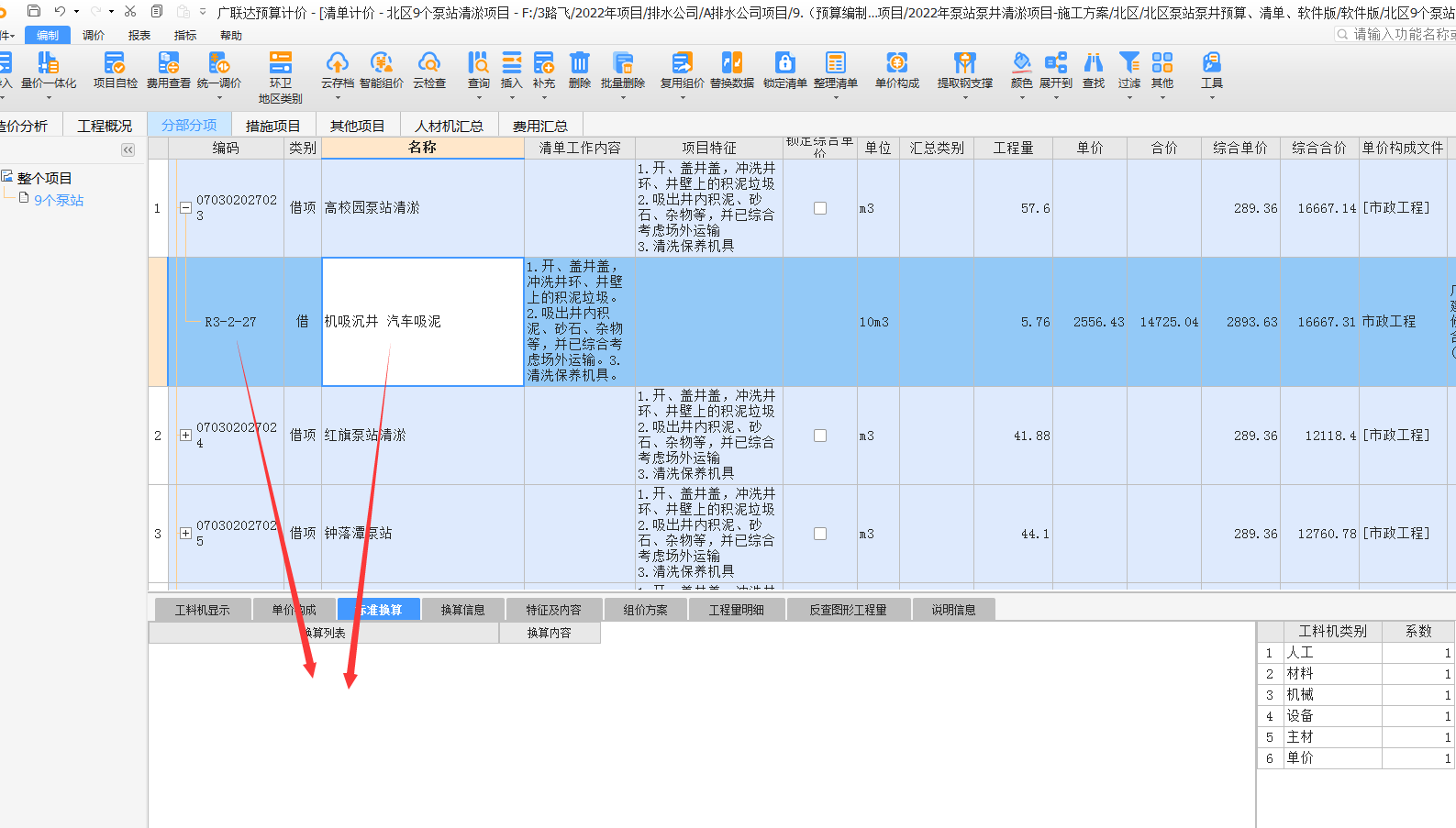Open dropdown under 云存档
Viewport: 1456px width, 828px height.
tap(338, 97)
